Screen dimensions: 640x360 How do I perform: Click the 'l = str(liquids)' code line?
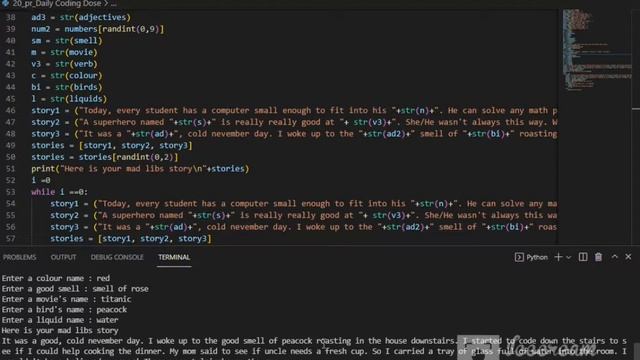tap(69, 99)
